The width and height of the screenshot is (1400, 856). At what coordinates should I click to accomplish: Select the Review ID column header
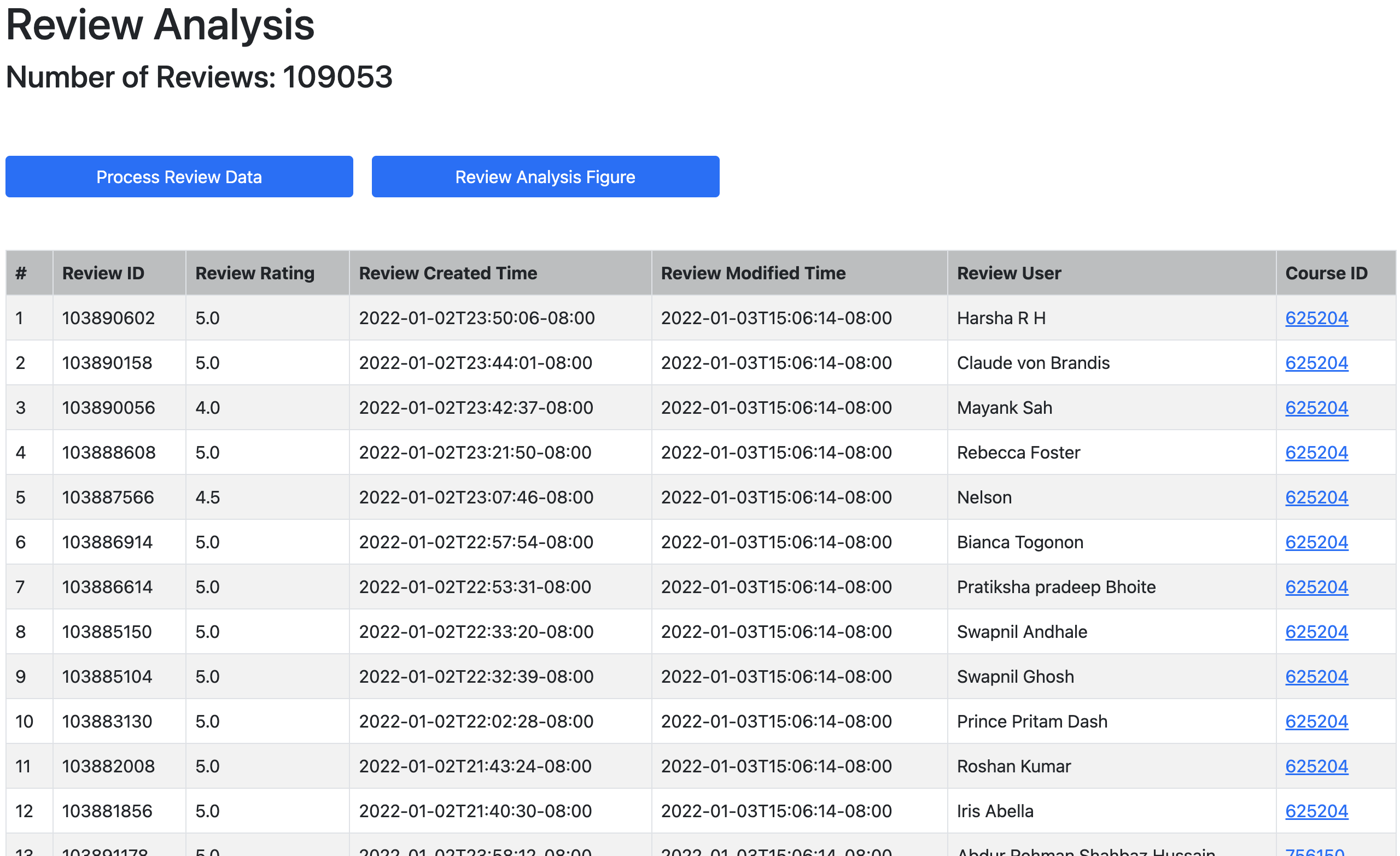coord(103,273)
